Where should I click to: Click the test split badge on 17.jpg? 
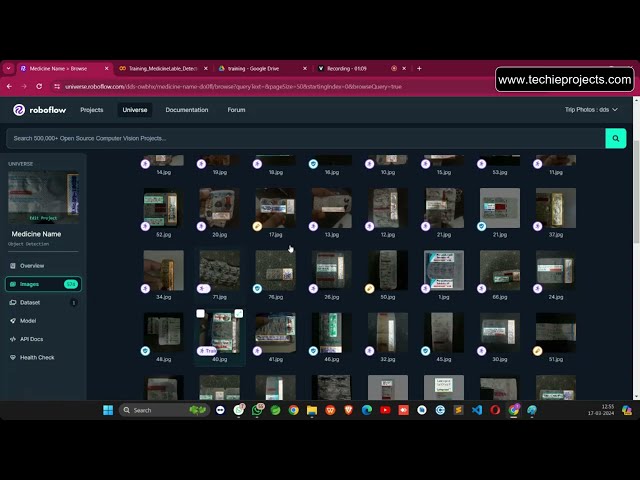point(257,226)
